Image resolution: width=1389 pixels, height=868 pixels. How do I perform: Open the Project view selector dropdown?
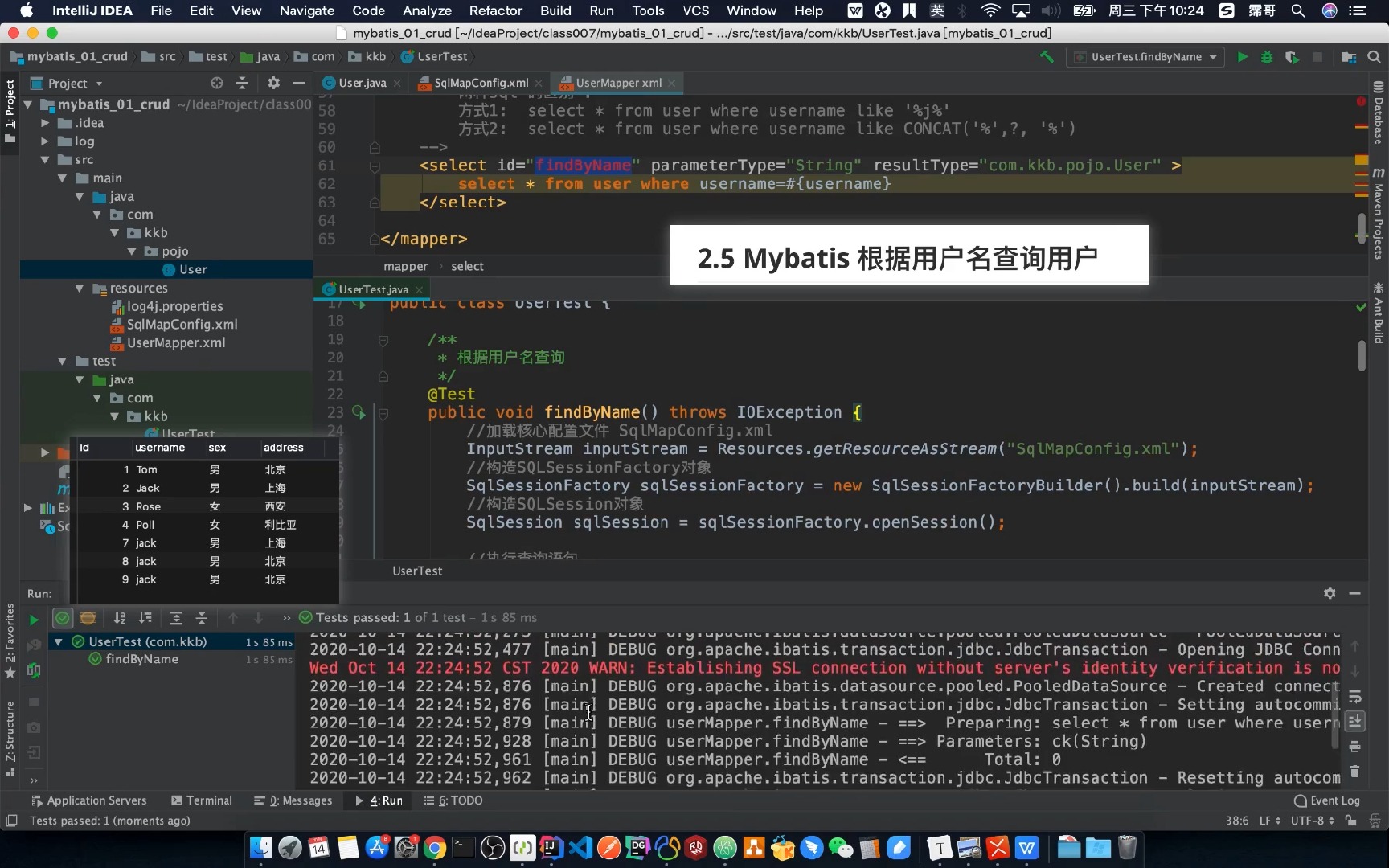tap(68, 84)
